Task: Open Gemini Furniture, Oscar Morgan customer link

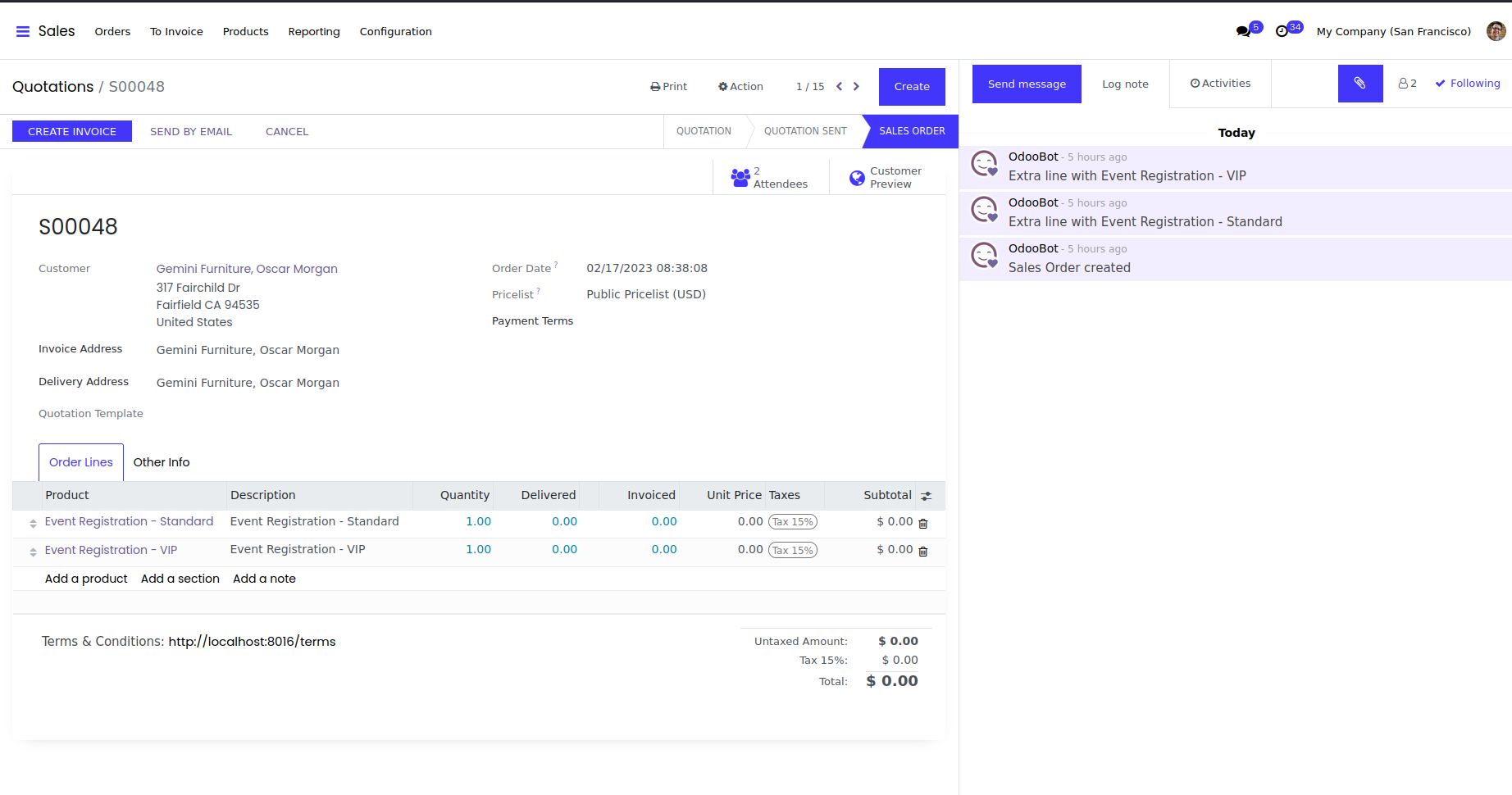Action: (247, 269)
